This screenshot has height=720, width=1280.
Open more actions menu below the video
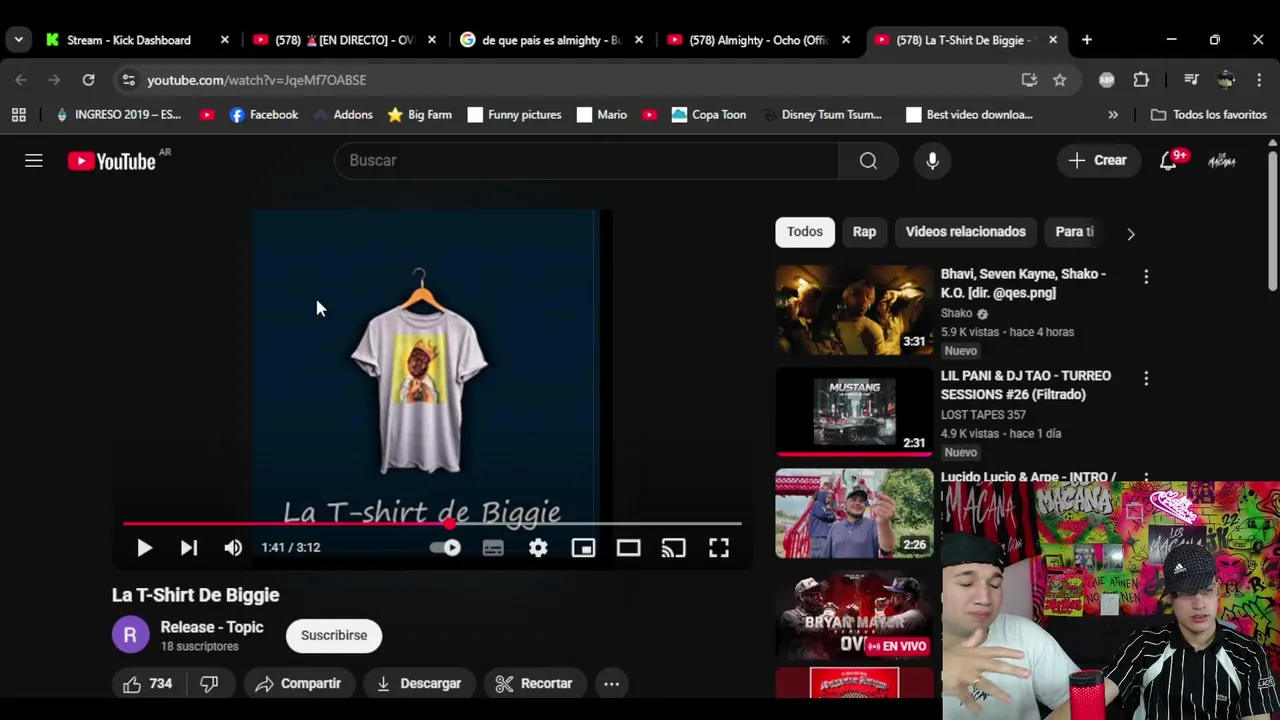coord(611,684)
